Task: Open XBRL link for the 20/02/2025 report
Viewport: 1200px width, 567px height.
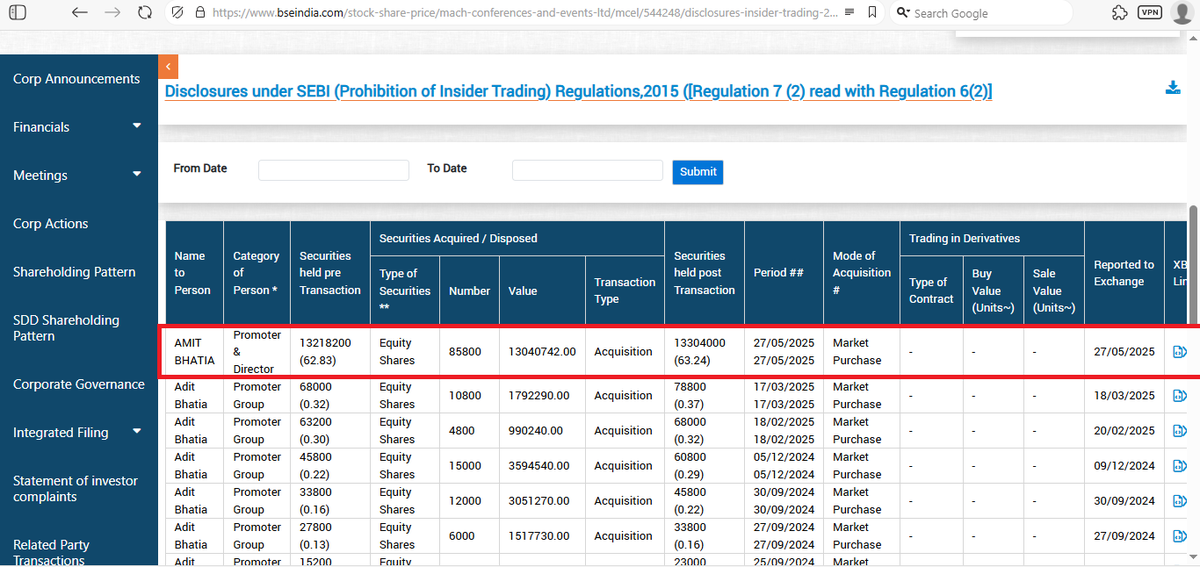Action: [1179, 430]
